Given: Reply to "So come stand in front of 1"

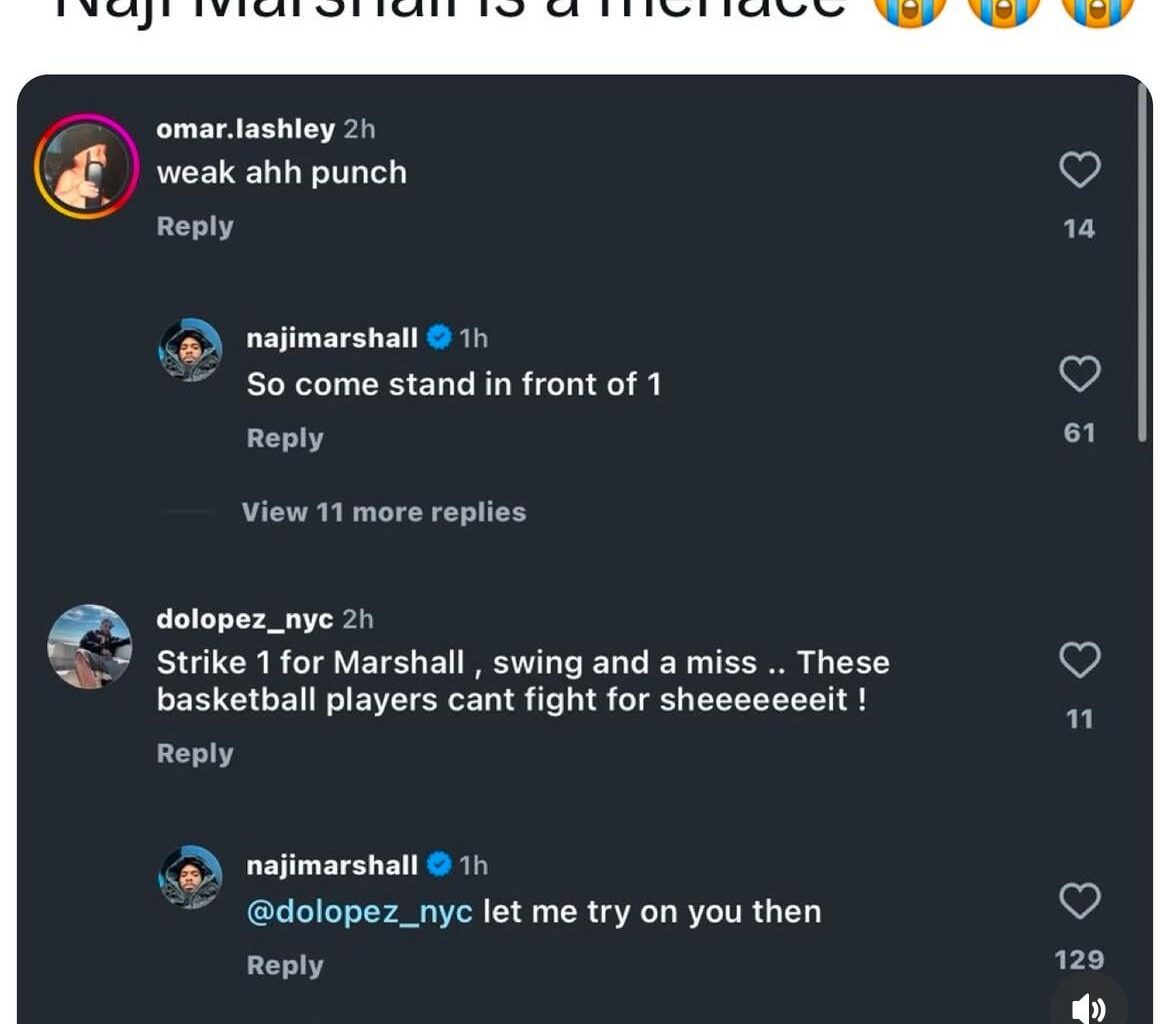Looking at the screenshot, I should coord(285,438).
